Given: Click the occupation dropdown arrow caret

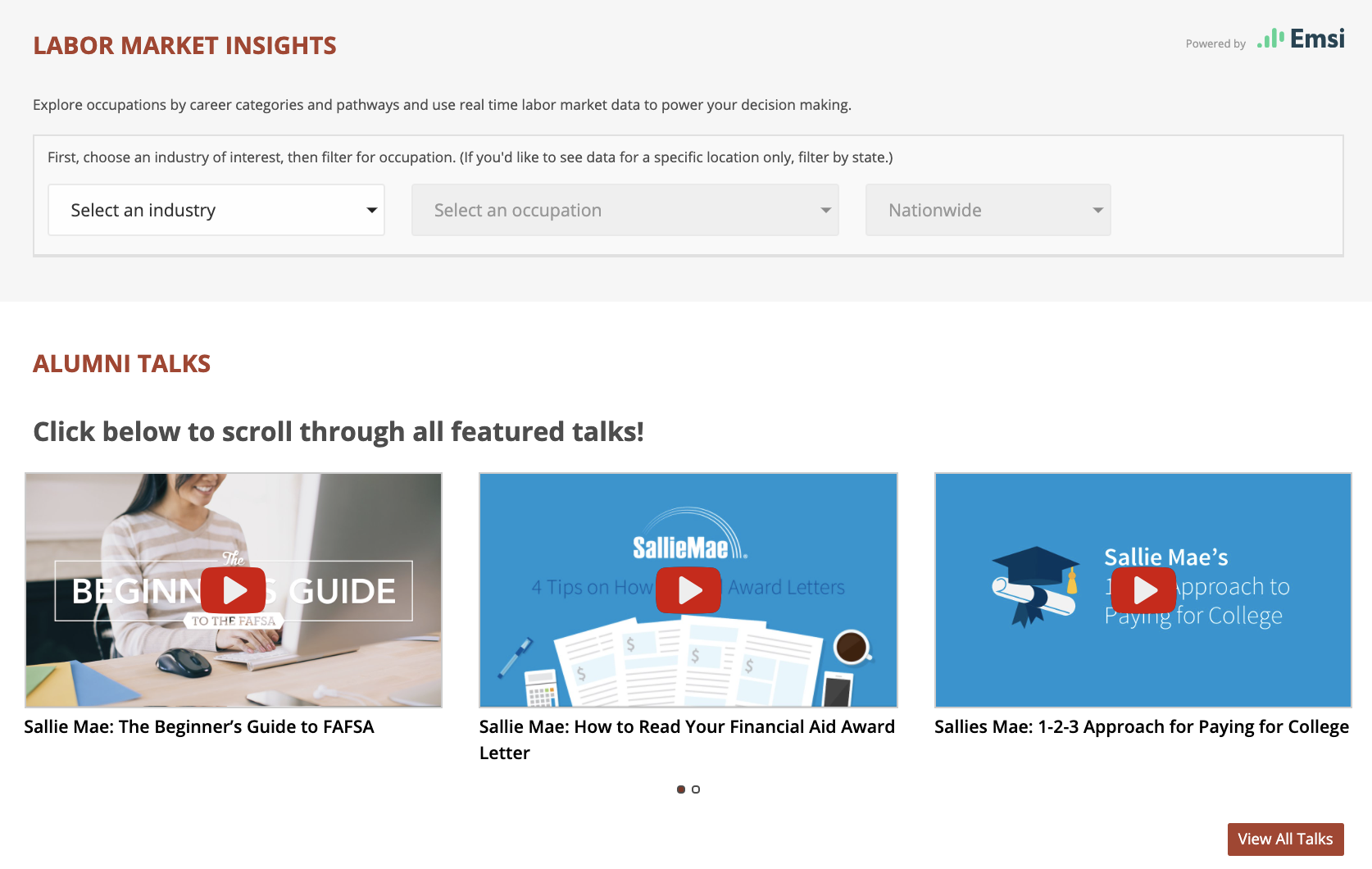Looking at the screenshot, I should click(825, 211).
